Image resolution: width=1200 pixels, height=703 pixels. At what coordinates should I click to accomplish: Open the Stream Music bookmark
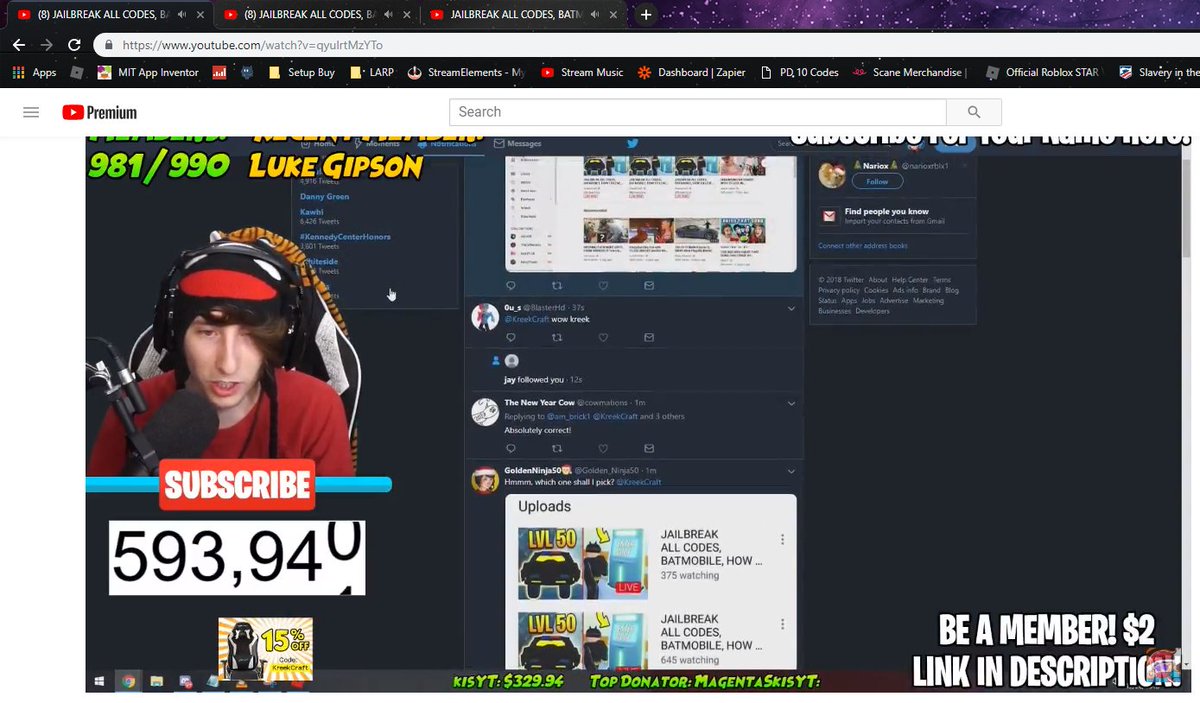tap(582, 72)
